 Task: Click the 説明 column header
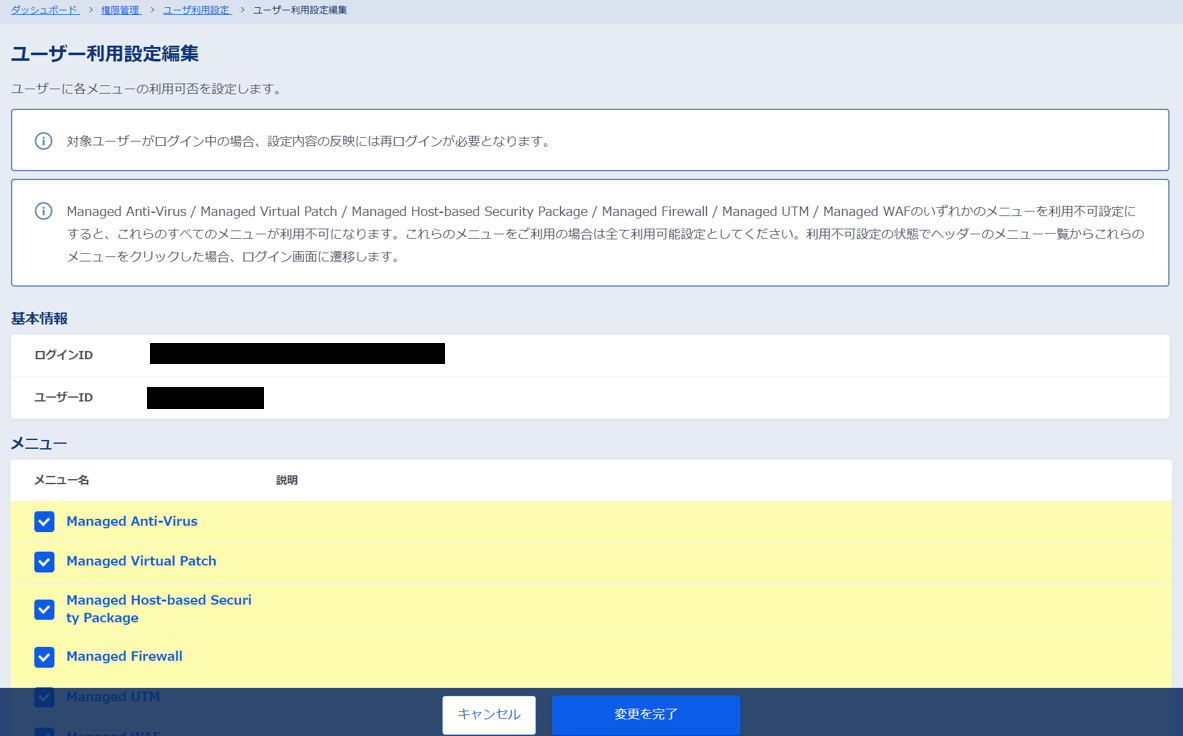(x=287, y=480)
